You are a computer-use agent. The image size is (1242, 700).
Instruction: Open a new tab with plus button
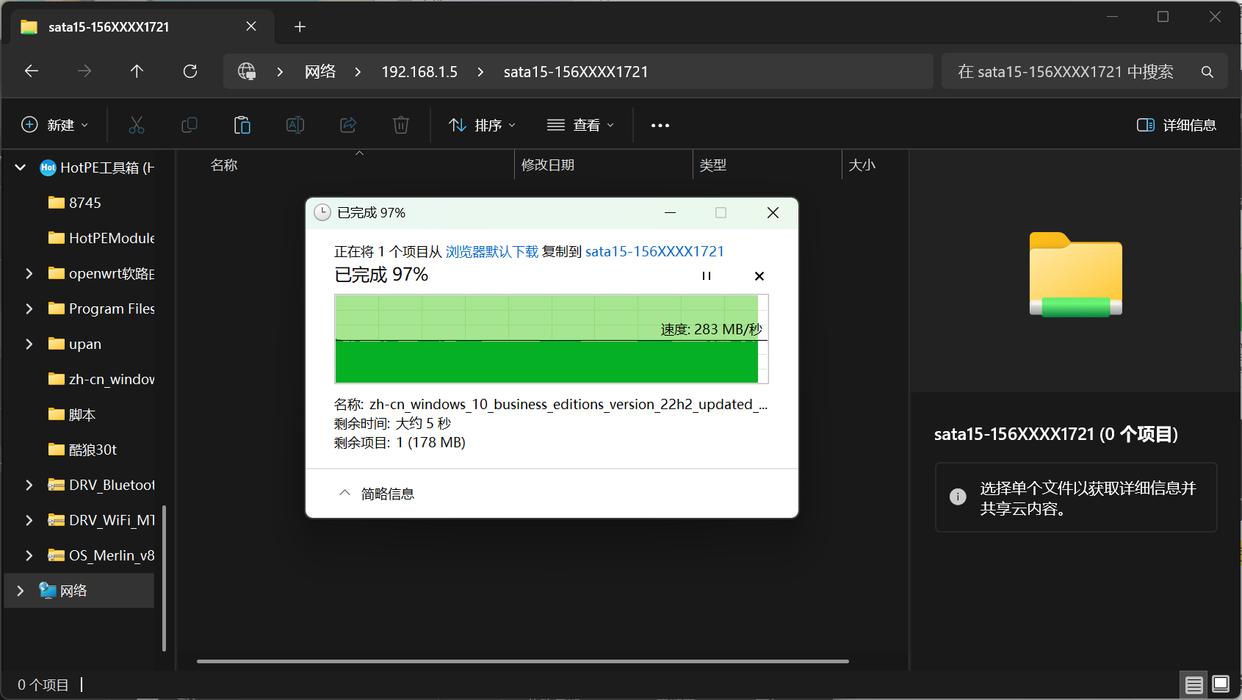click(300, 27)
